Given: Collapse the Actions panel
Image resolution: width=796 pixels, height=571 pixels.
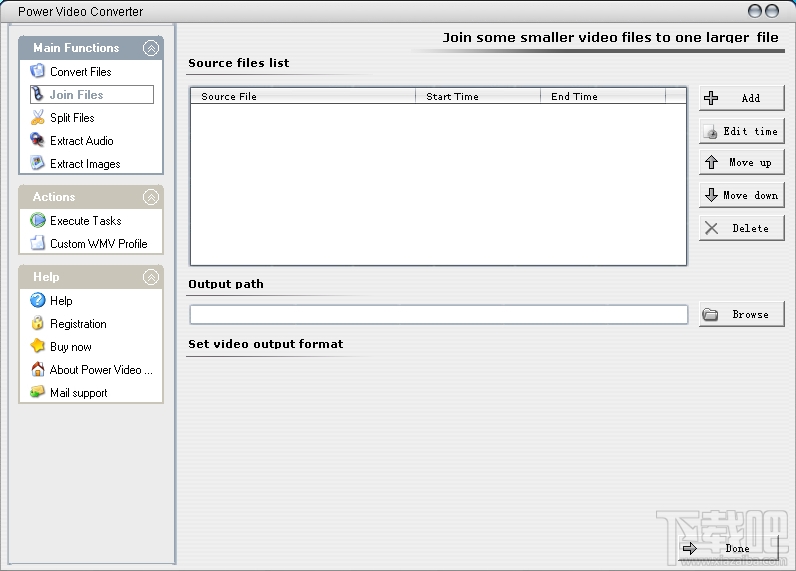Looking at the screenshot, I should pos(150,197).
